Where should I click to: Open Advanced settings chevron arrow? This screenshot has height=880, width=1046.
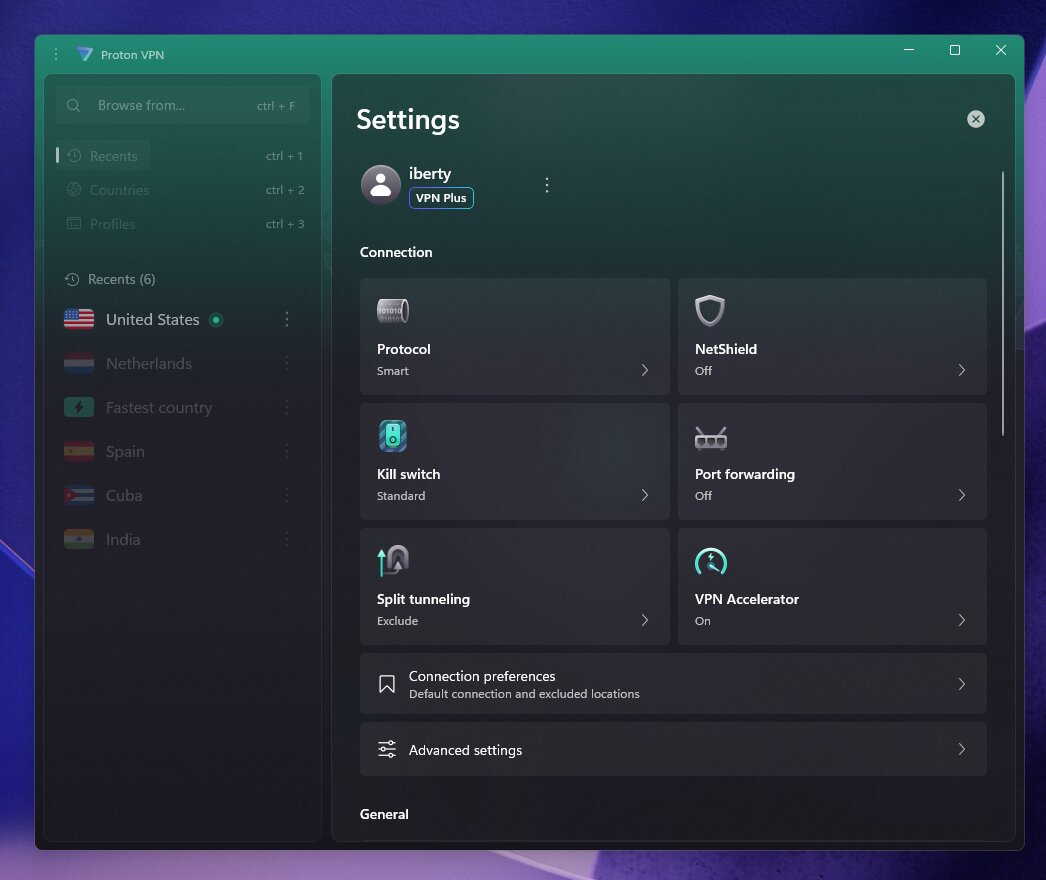point(961,749)
